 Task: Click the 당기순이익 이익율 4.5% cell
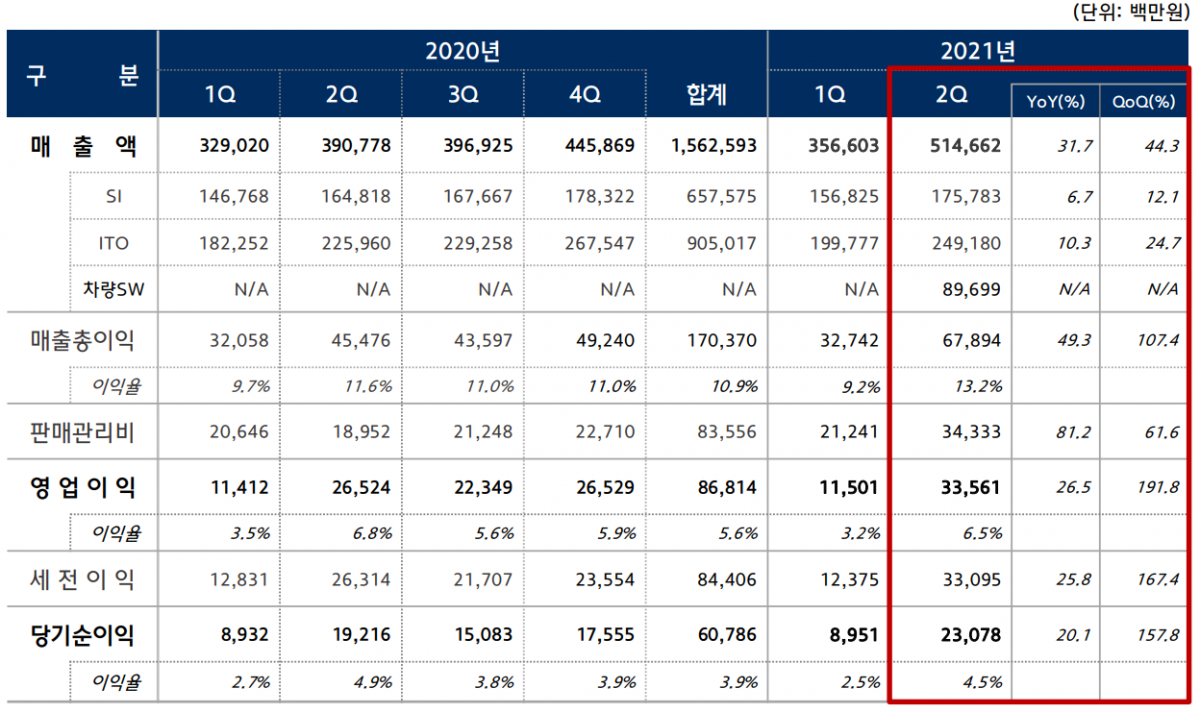[983, 682]
